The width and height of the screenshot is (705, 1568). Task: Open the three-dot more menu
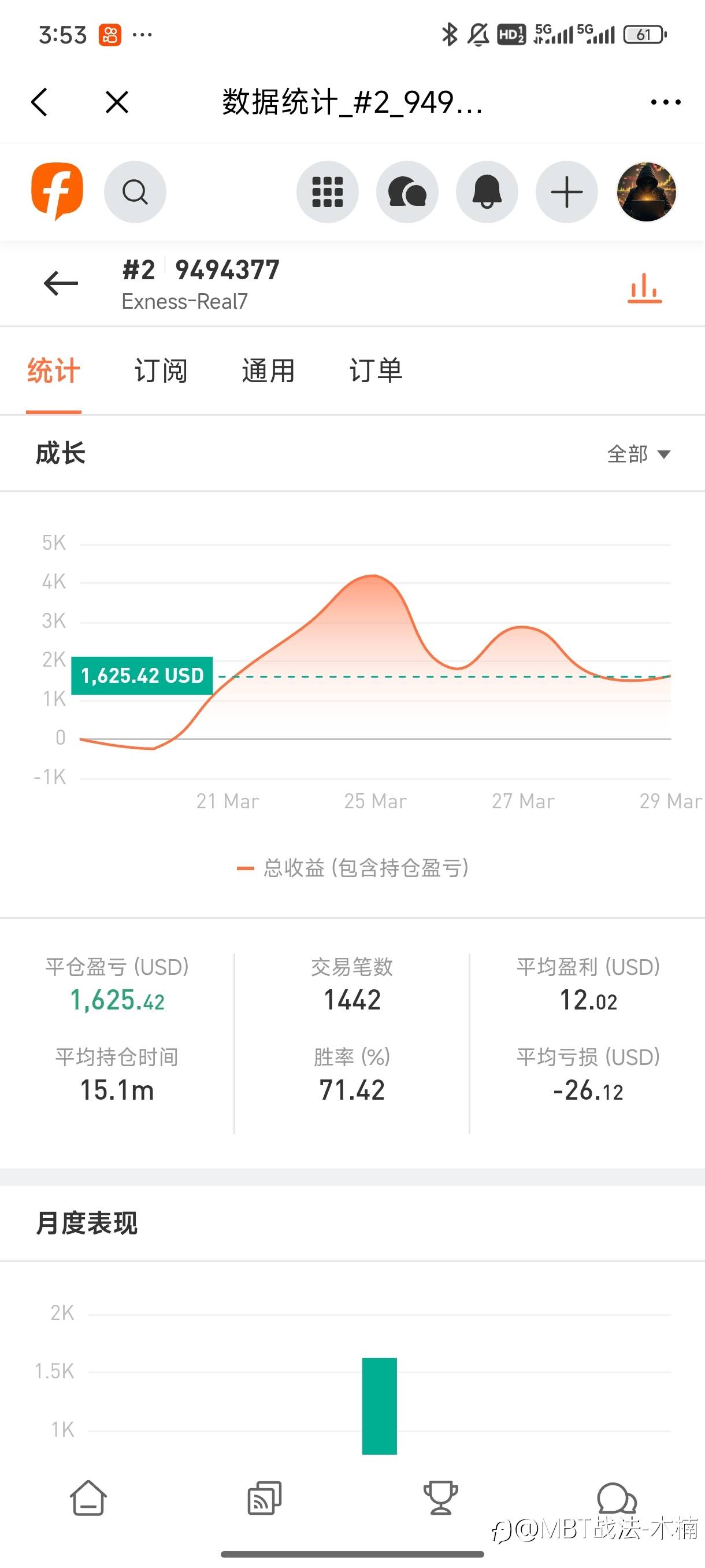666,102
